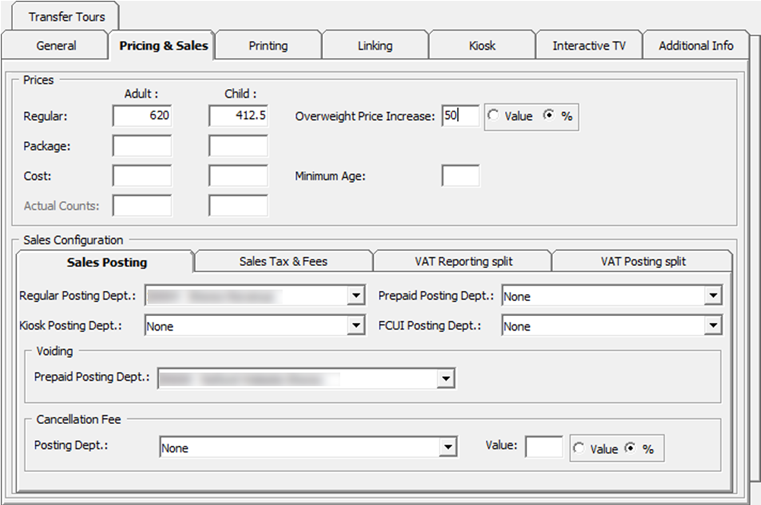Open the Sales Tax & Fees sub-tab

click(x=283, y=262)
